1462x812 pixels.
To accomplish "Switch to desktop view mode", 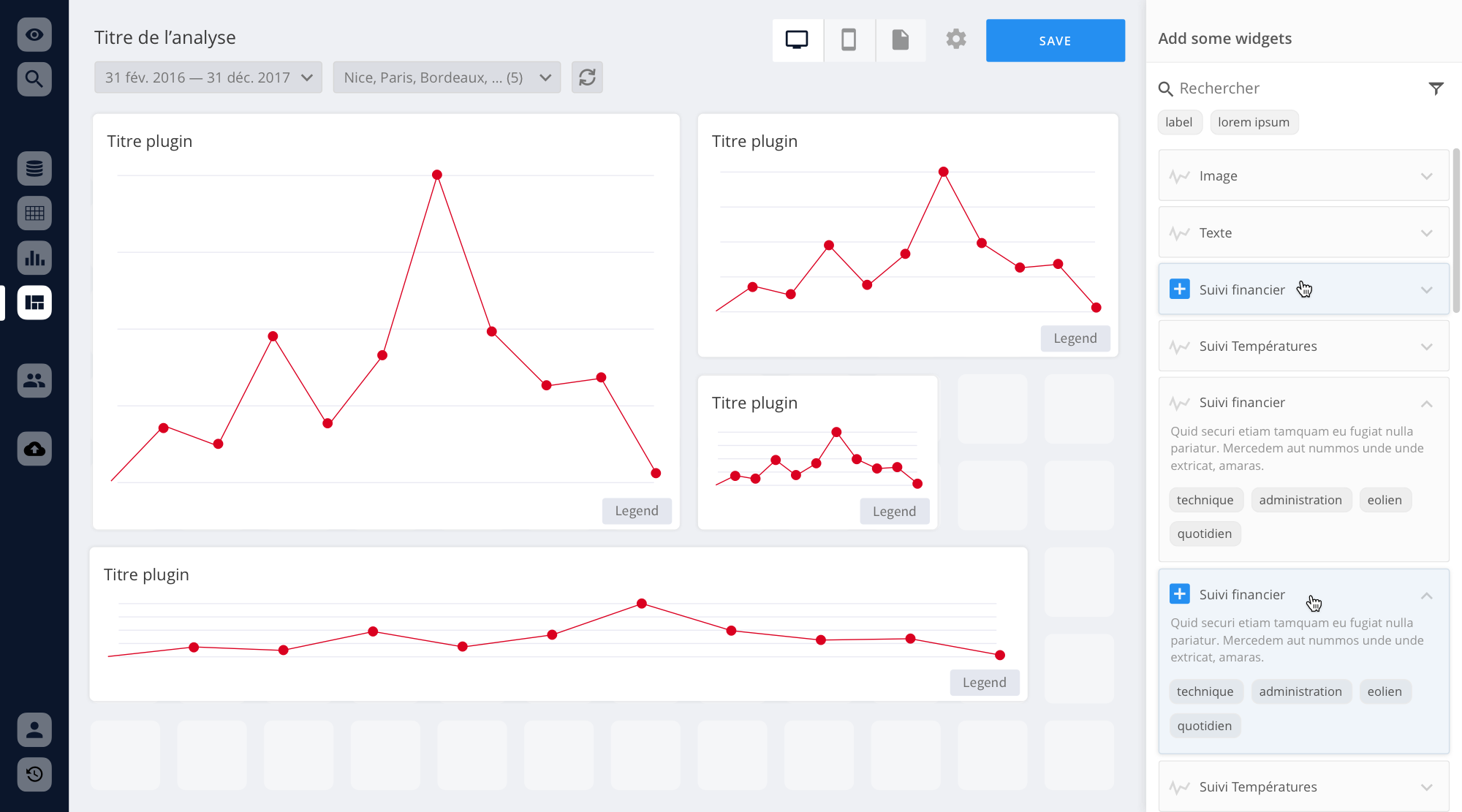I will tap(797, 40).
